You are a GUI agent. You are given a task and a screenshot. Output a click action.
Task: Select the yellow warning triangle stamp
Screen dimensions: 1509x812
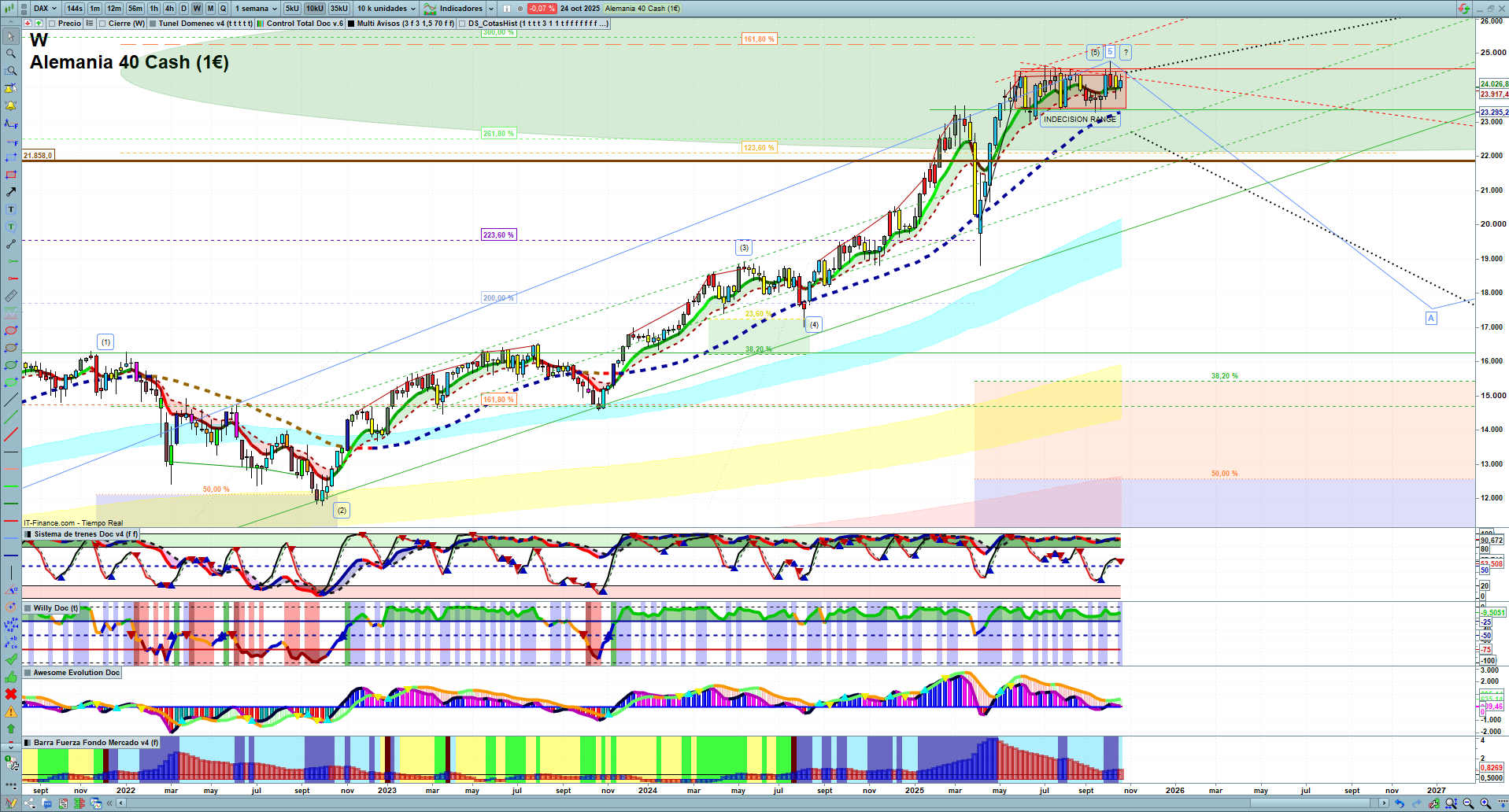pos(11,711)
